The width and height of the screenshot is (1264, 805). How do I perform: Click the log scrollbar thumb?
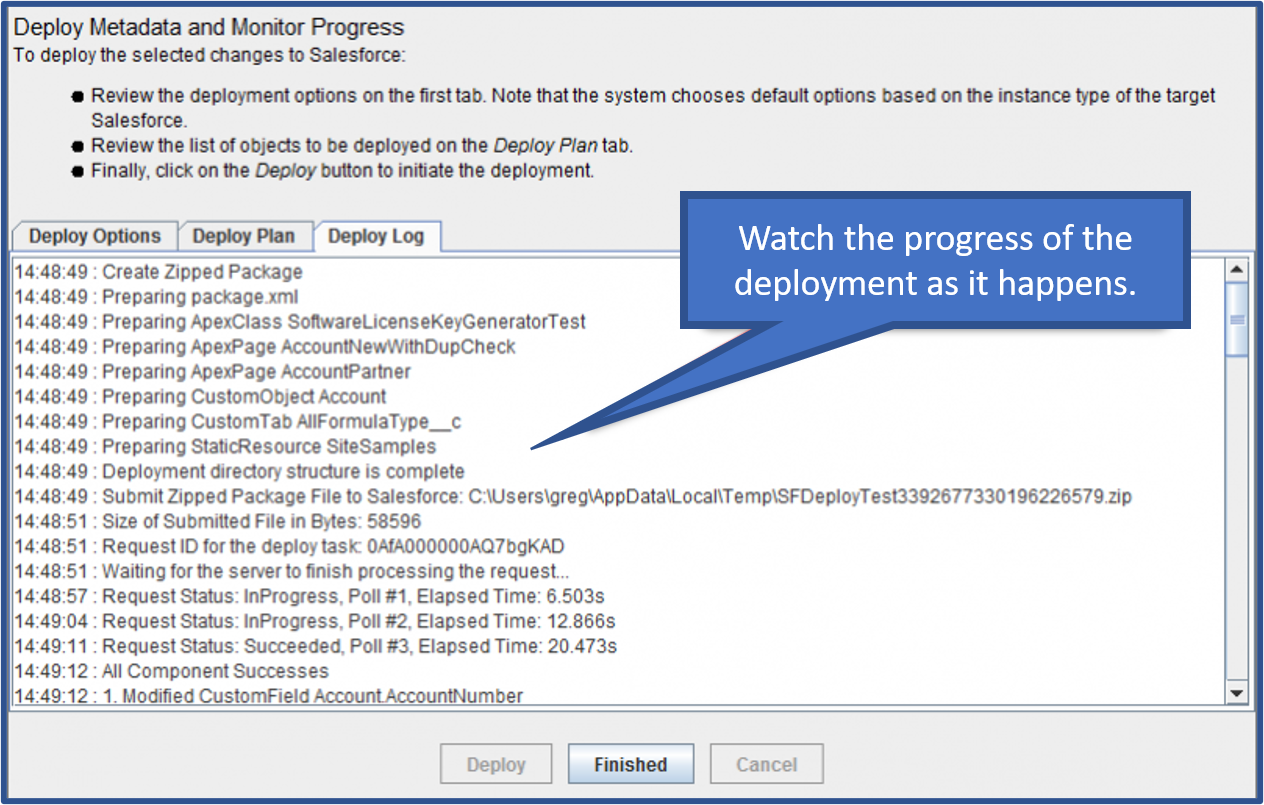(x=1237, y=319)
